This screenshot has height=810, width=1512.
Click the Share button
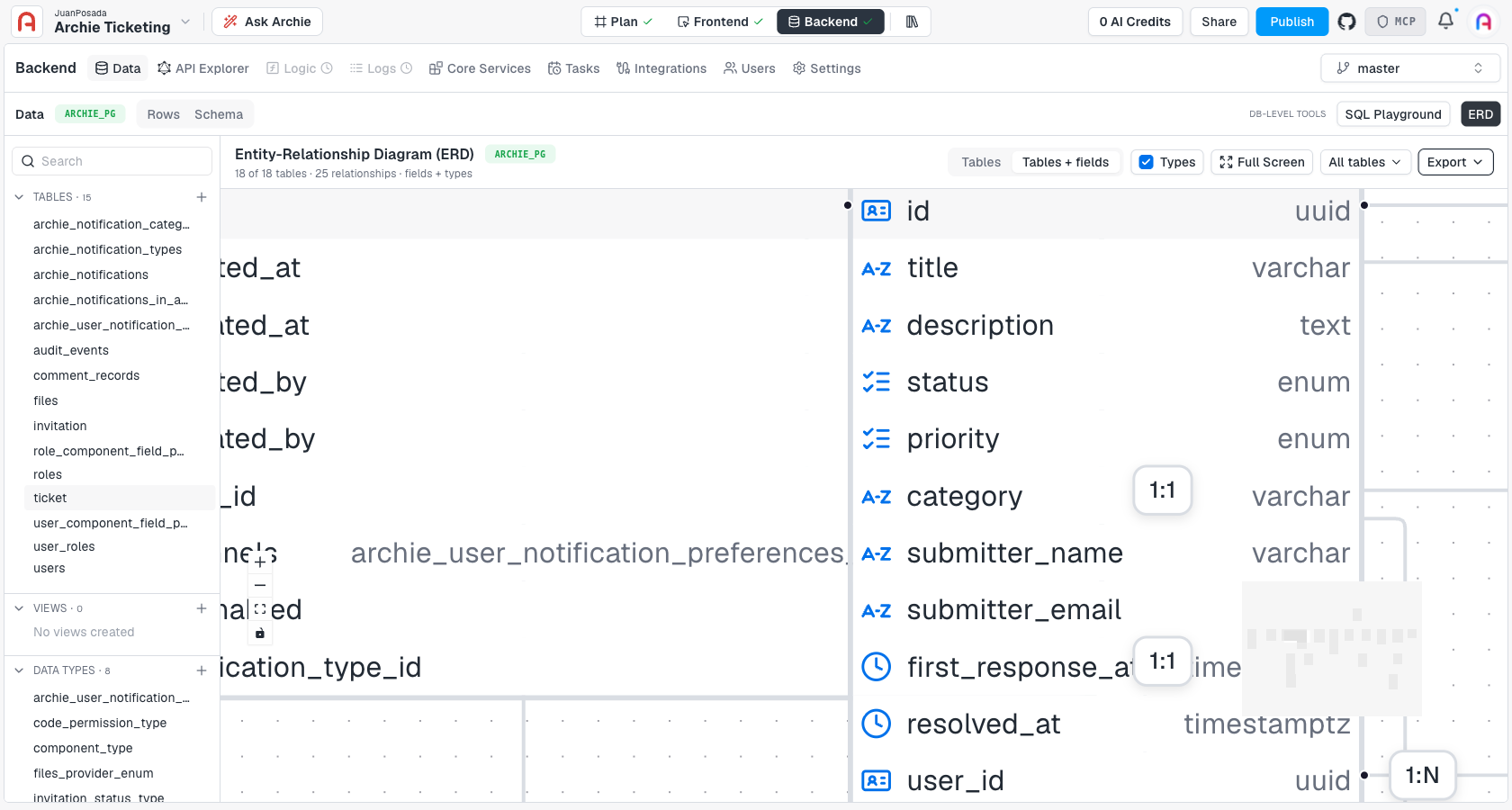pos(1219,22)
